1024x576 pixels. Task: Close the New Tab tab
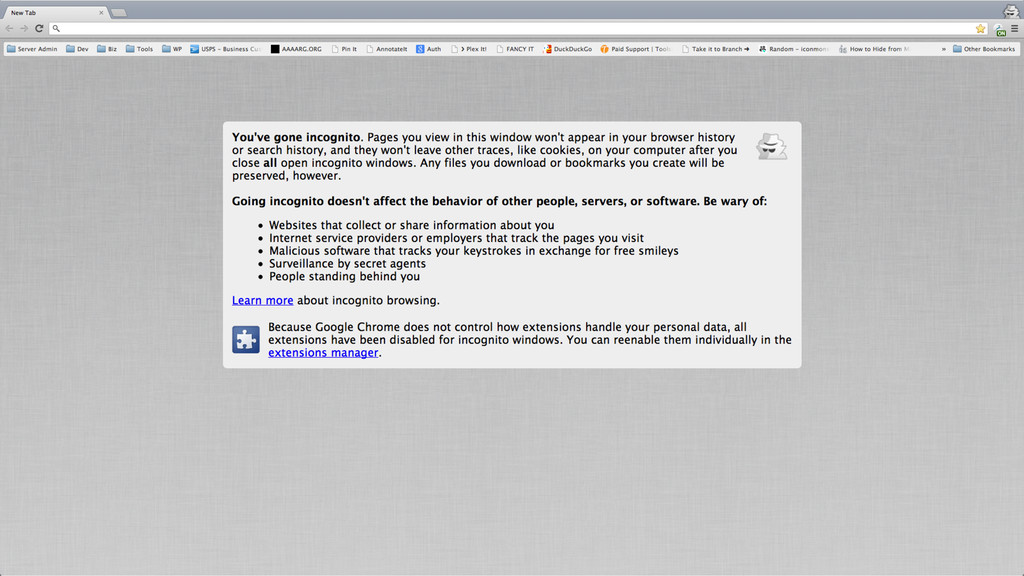[101, 12]
